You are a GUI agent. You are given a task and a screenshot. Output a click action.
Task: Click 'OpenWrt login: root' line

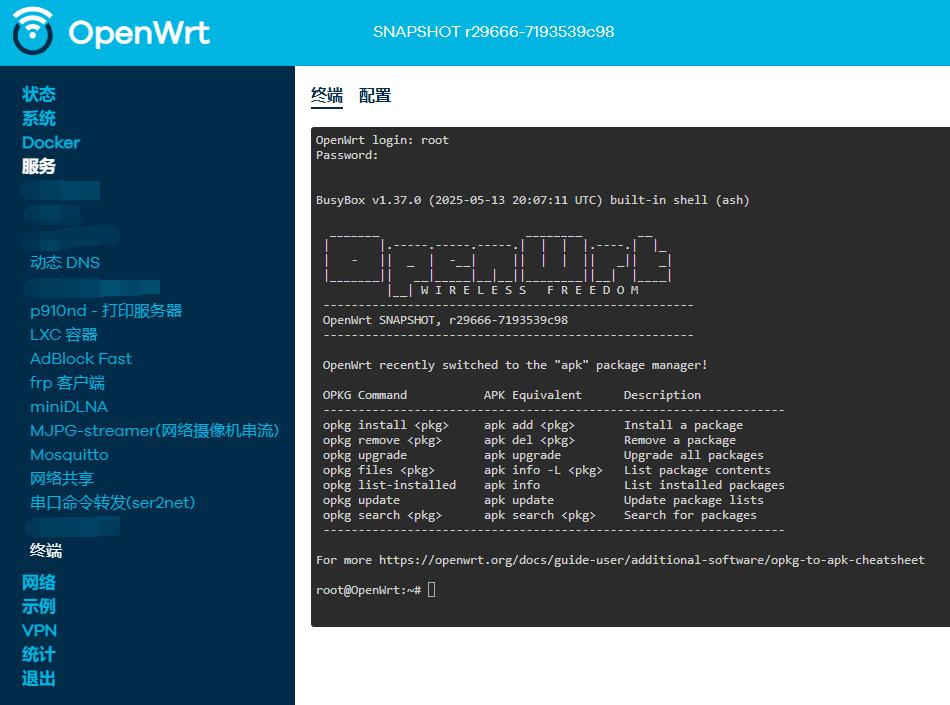point(382,140)
